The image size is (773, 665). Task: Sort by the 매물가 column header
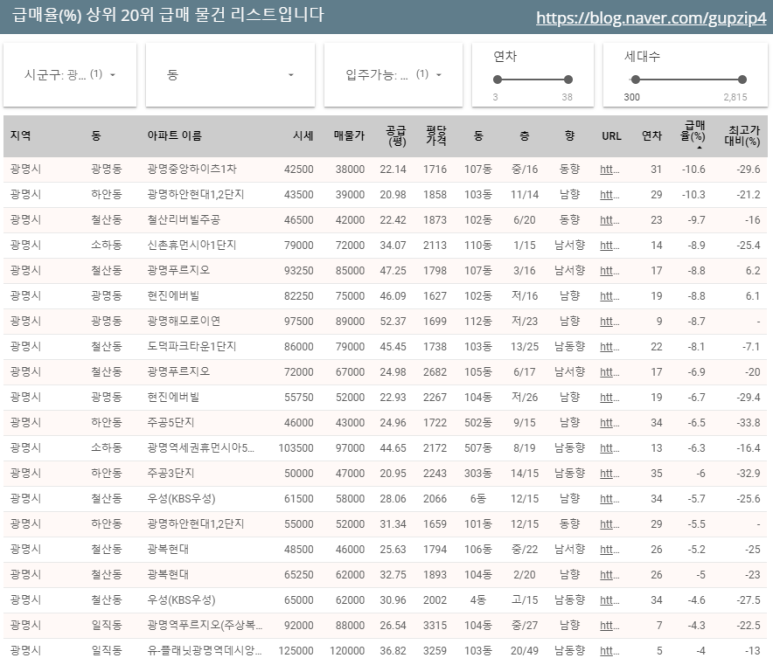(349, 136)
